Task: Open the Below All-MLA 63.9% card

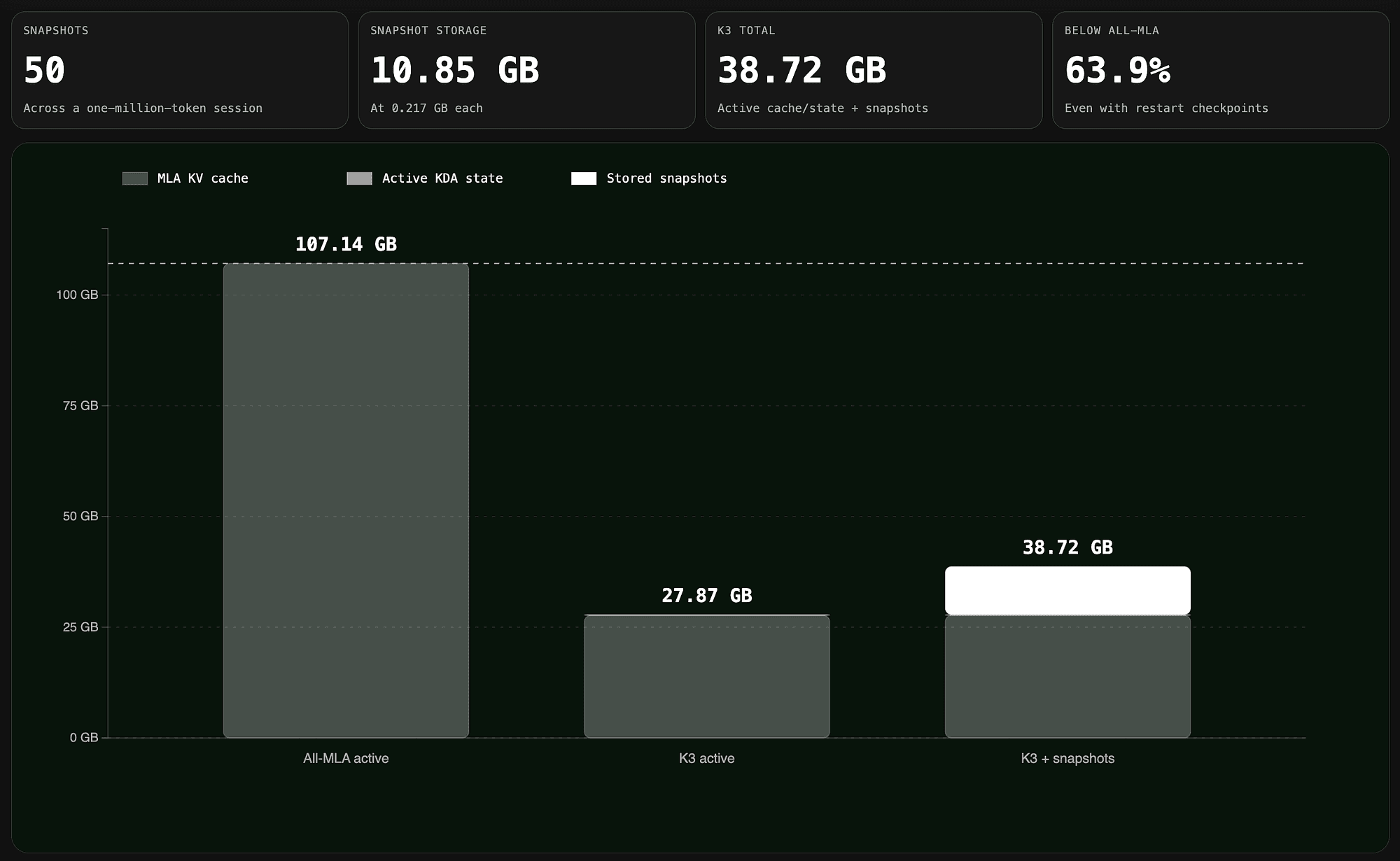Action: pyautogui.click(x=1221, y=70)
